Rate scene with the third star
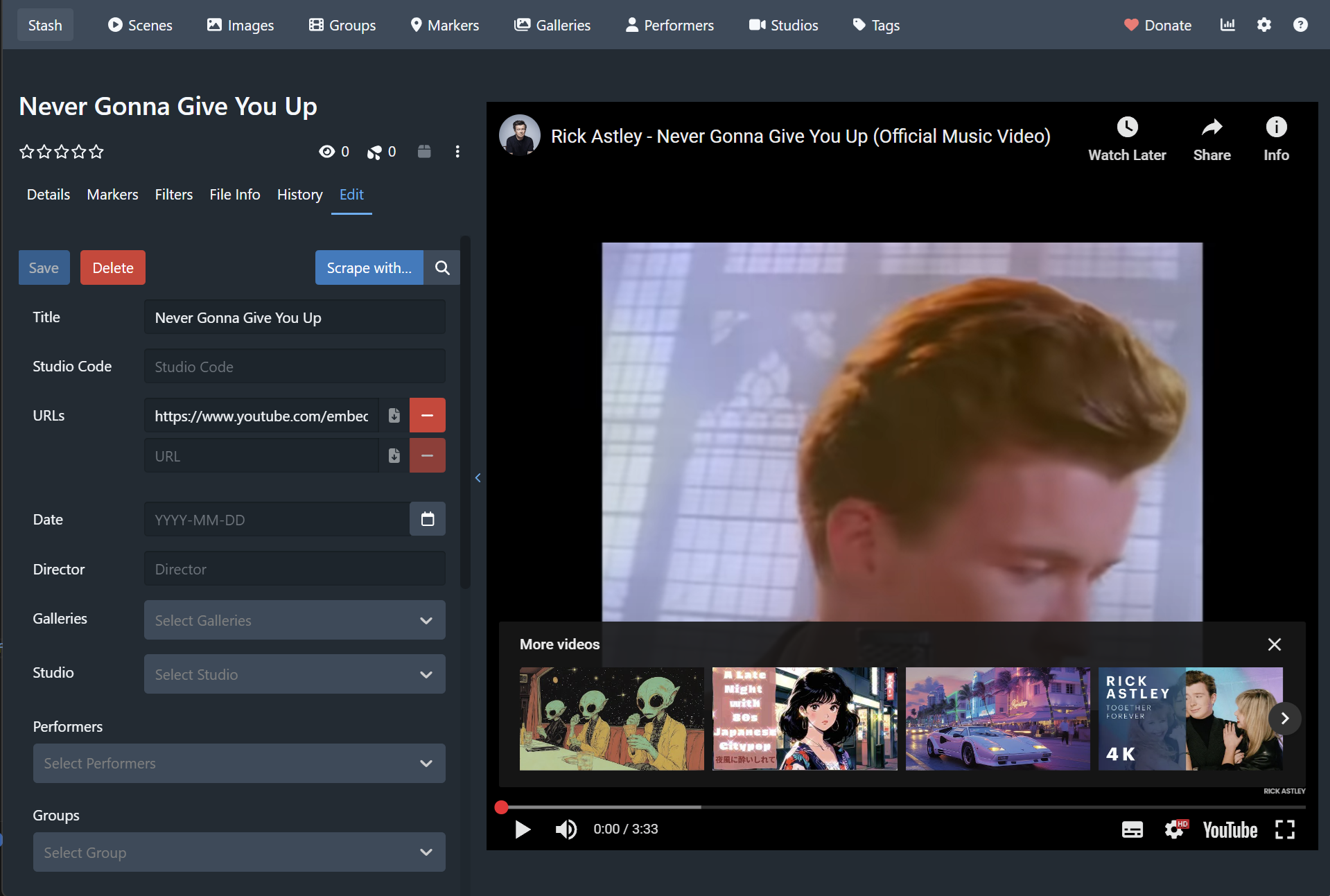The image size is (1330, 896). point(62,151)
